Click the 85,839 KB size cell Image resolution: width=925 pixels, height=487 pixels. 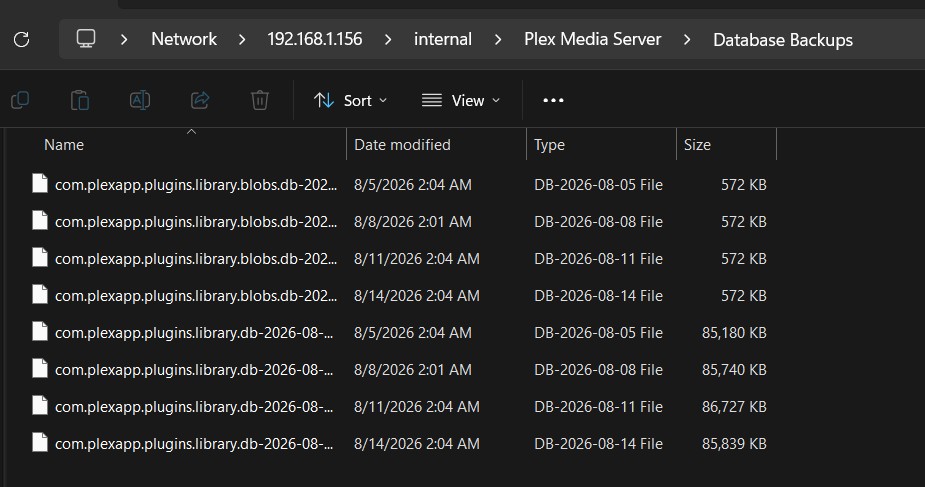point(734,444)
